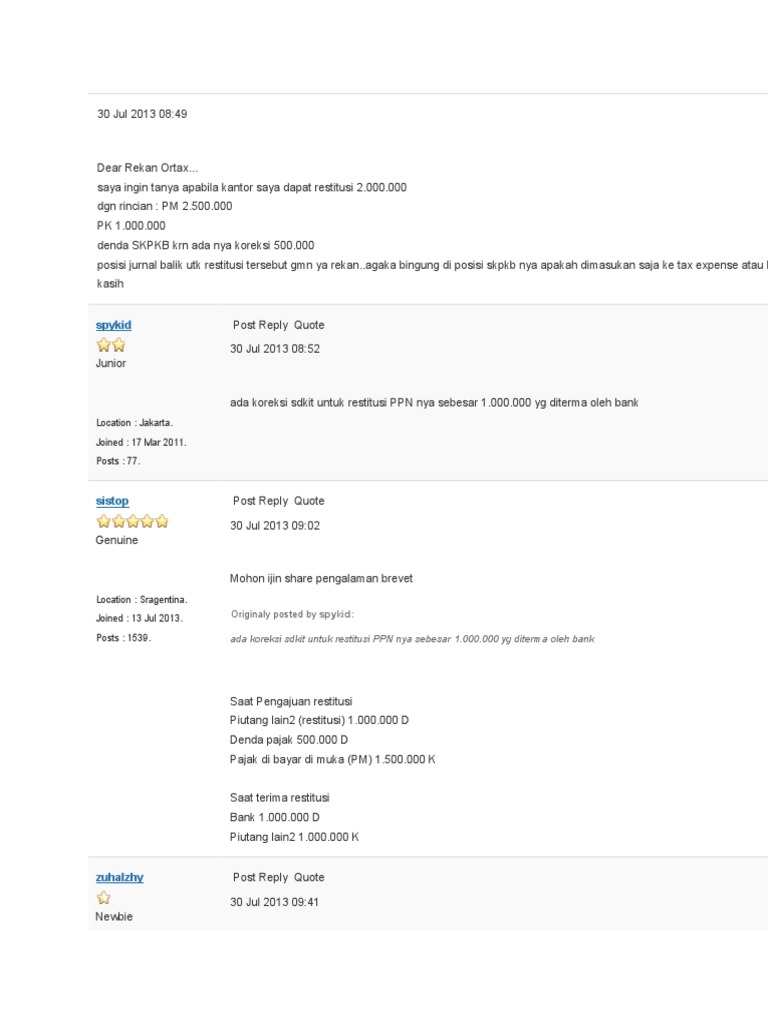Open spykid's user profile link
768x1024 pixels.
114,325
